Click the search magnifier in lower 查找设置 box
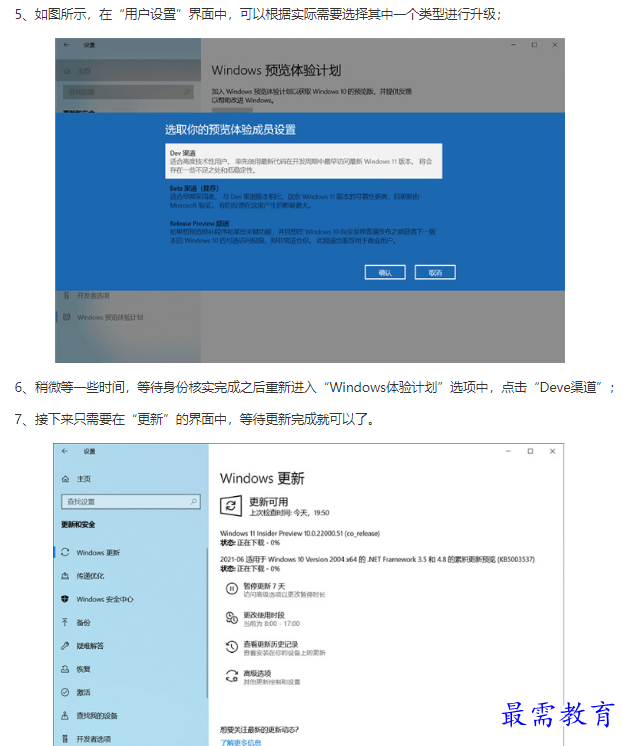The width and height of the screenshot is (623, 746). pyautogui.click(x=194, y=501)
